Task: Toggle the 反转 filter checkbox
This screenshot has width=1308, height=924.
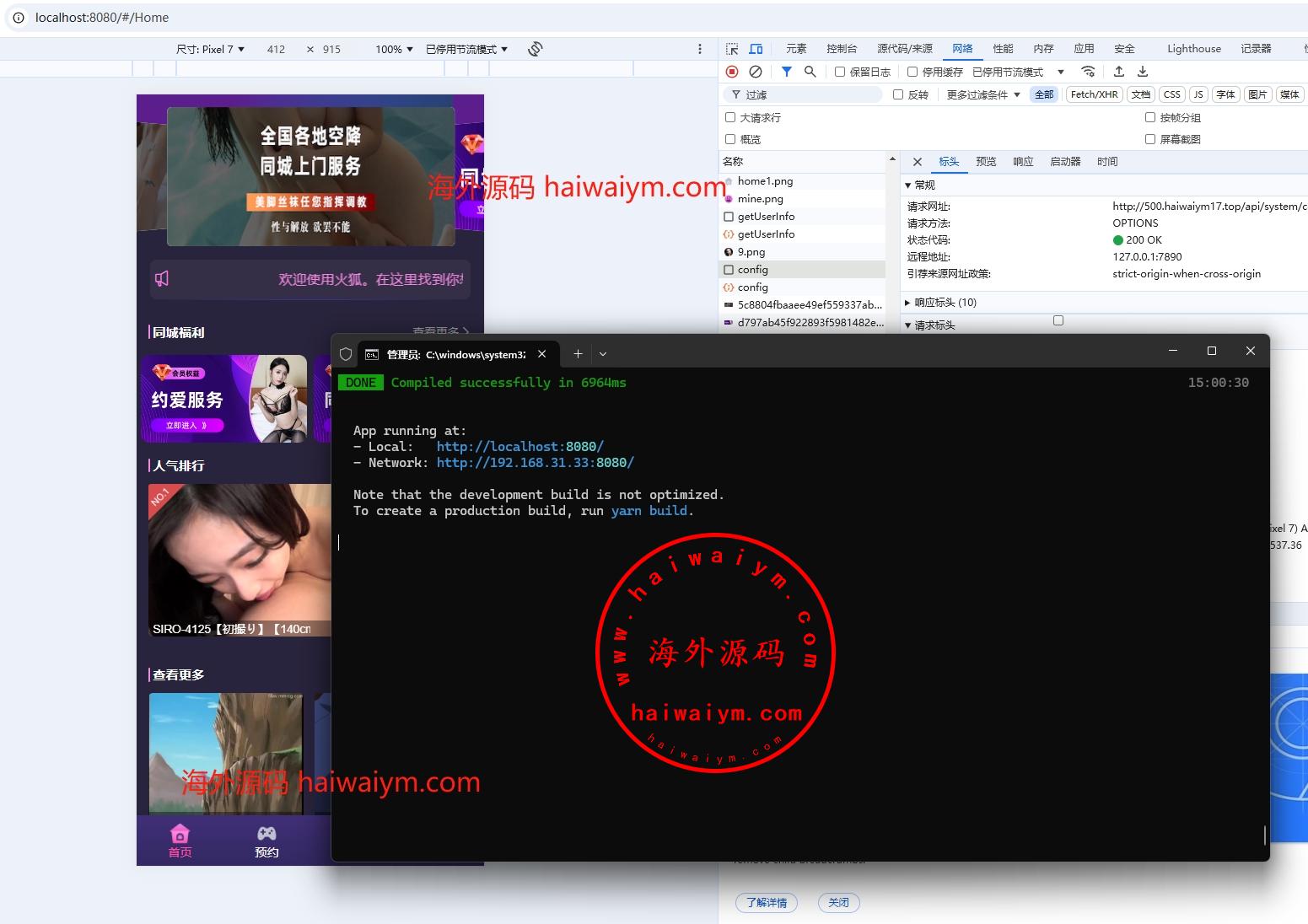Action: (898, 94)
